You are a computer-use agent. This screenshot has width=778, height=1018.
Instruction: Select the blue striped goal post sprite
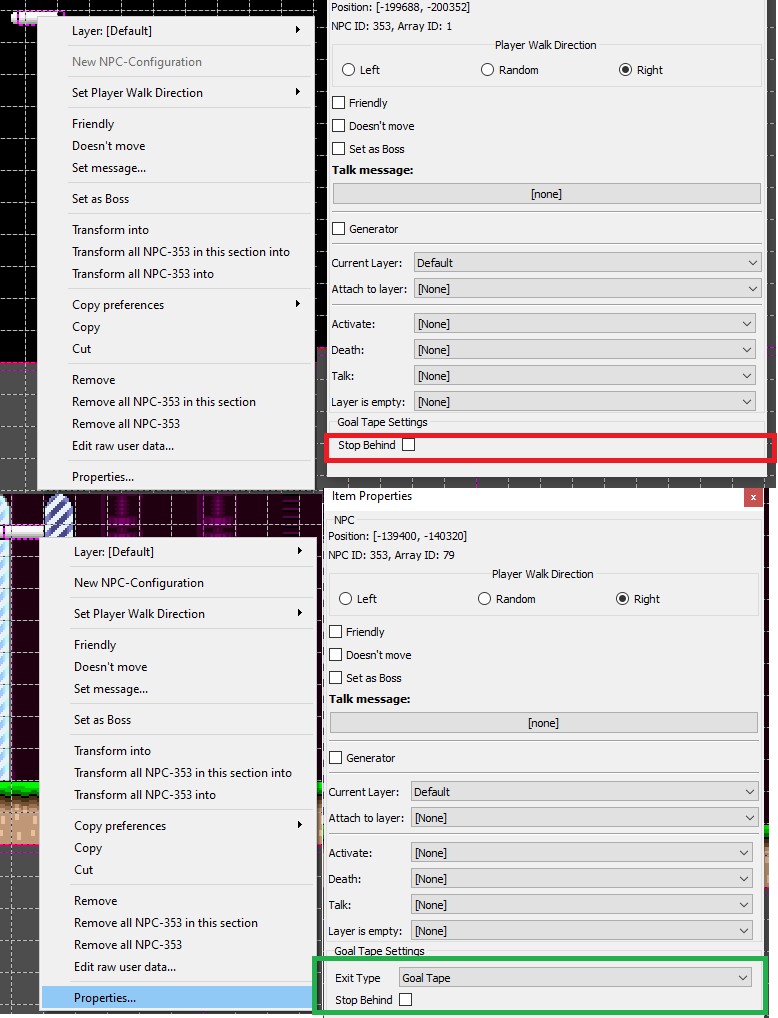(58, 515)
